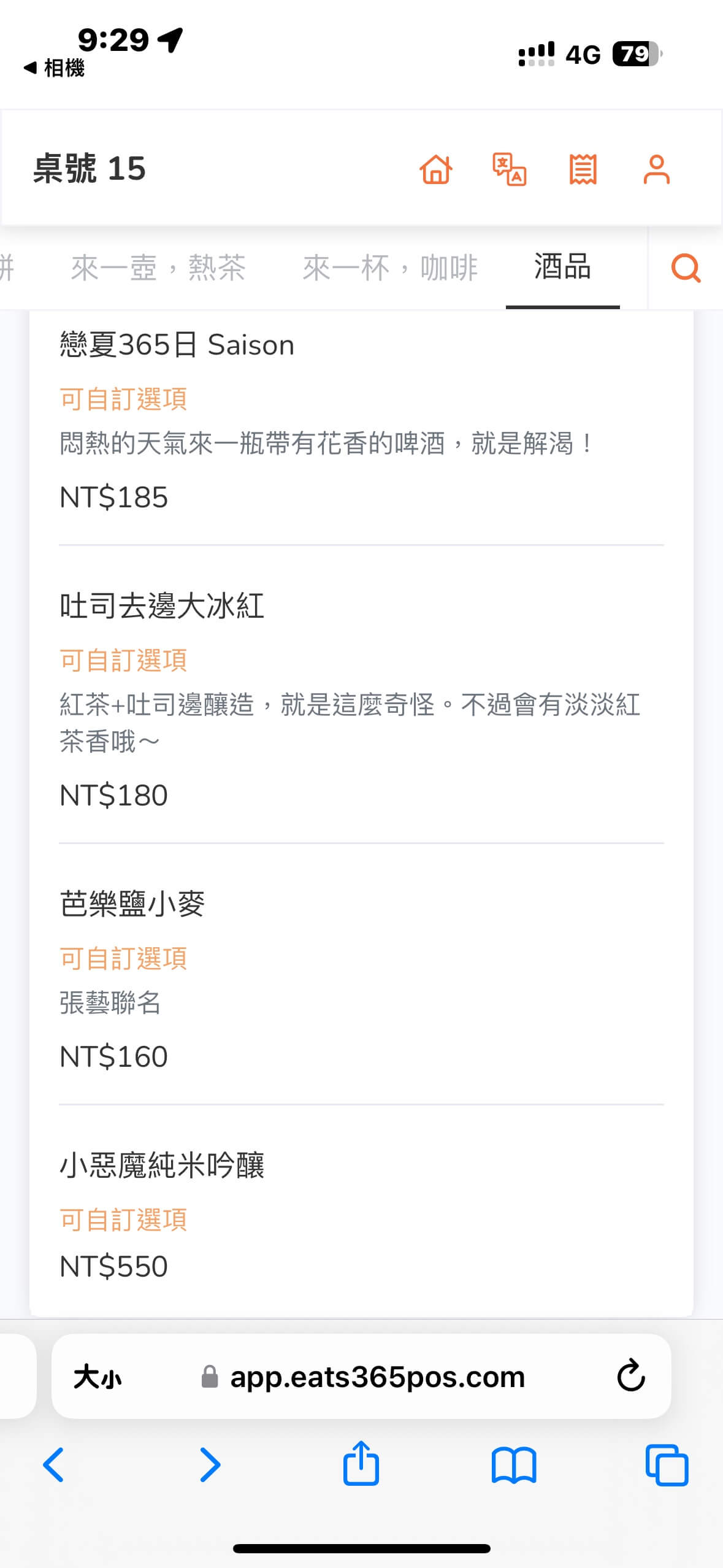This screenshot has width=723, height=1568.
Task: Switch to 來一壺，熱茶 category tab
Action: click(x=158, y=267)
